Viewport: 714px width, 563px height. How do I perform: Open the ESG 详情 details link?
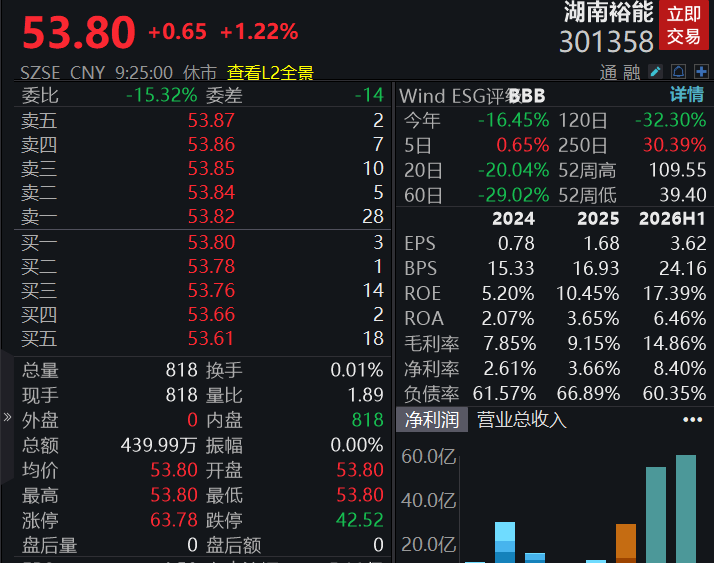pyautogui.click(x=687, y=95)
